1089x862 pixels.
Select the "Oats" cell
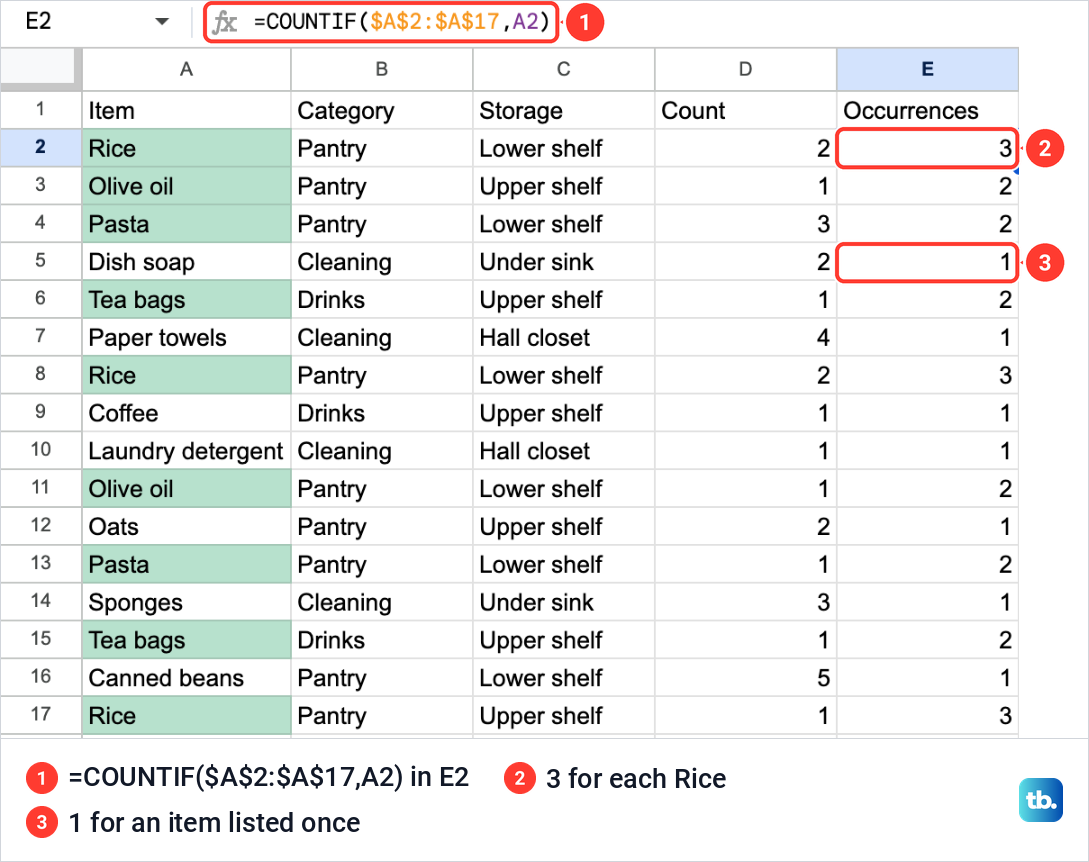click(x=186, y=527)
